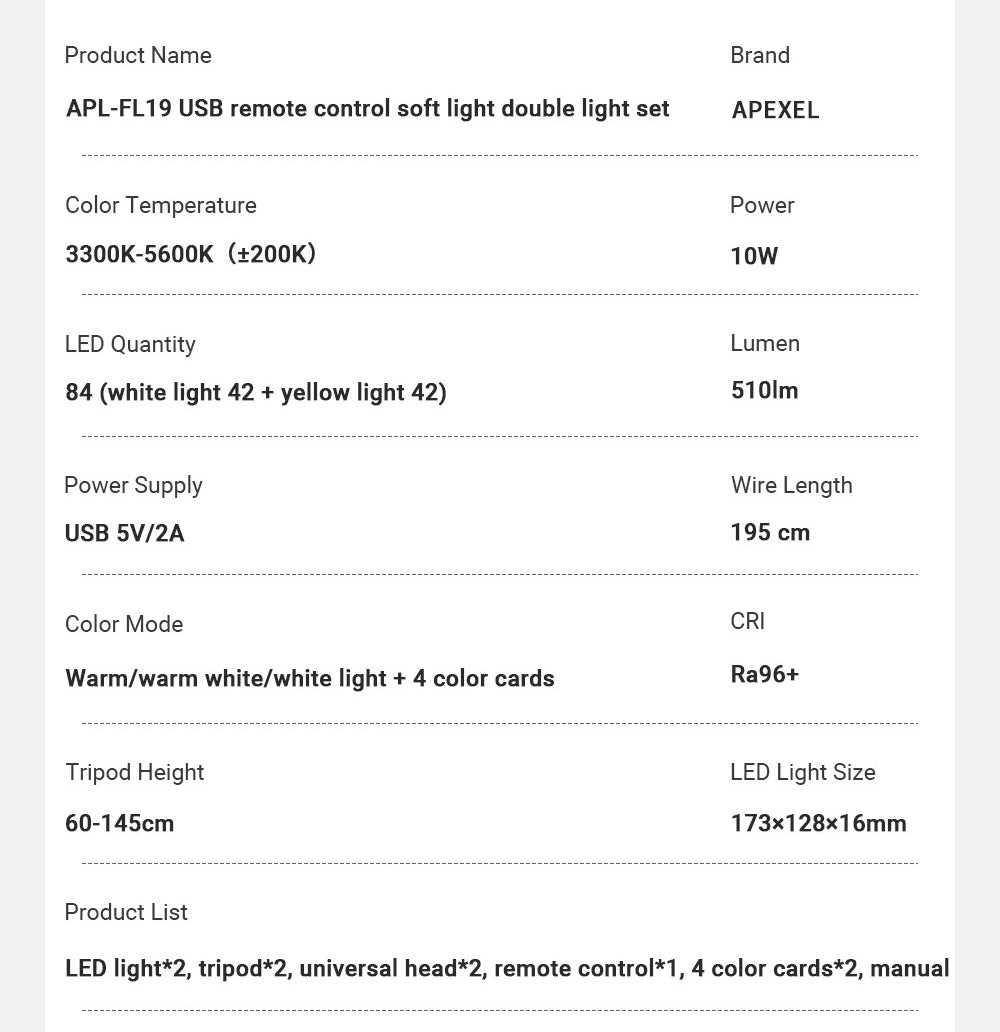Select the USB 5V/2A value

pos(124,533)
